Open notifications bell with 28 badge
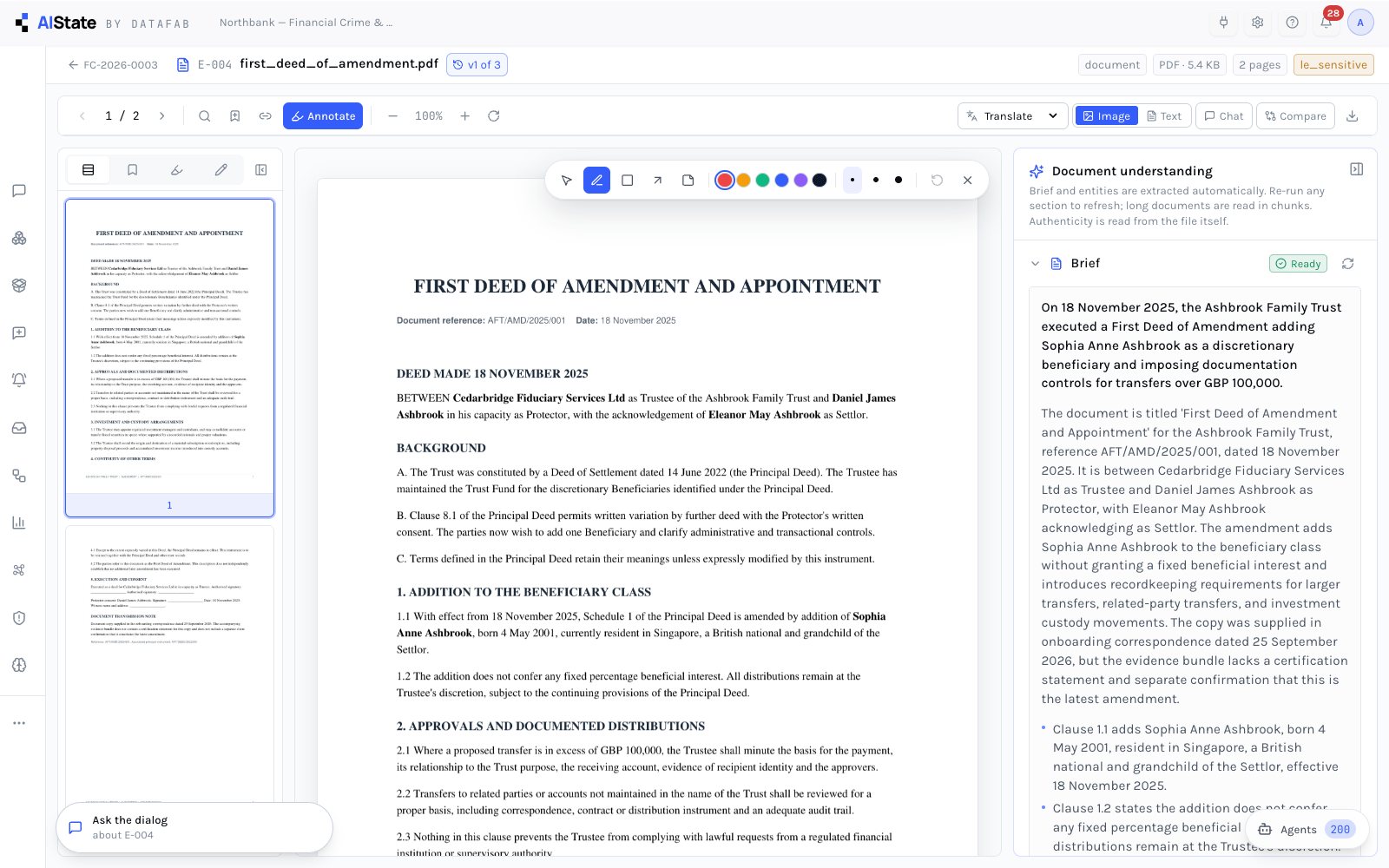Viewport: 1389px width, 868px height. (x=1326, y=23)
